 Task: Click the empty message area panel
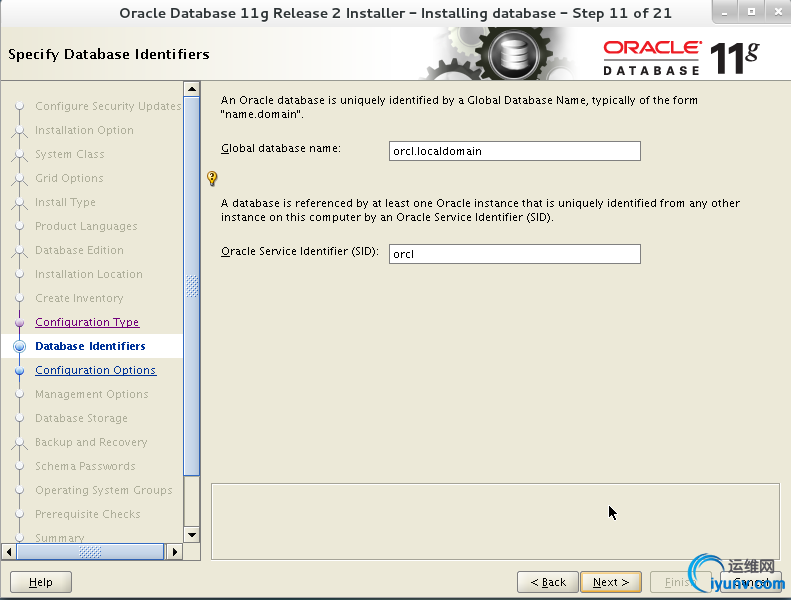click(x=495, y=521)
